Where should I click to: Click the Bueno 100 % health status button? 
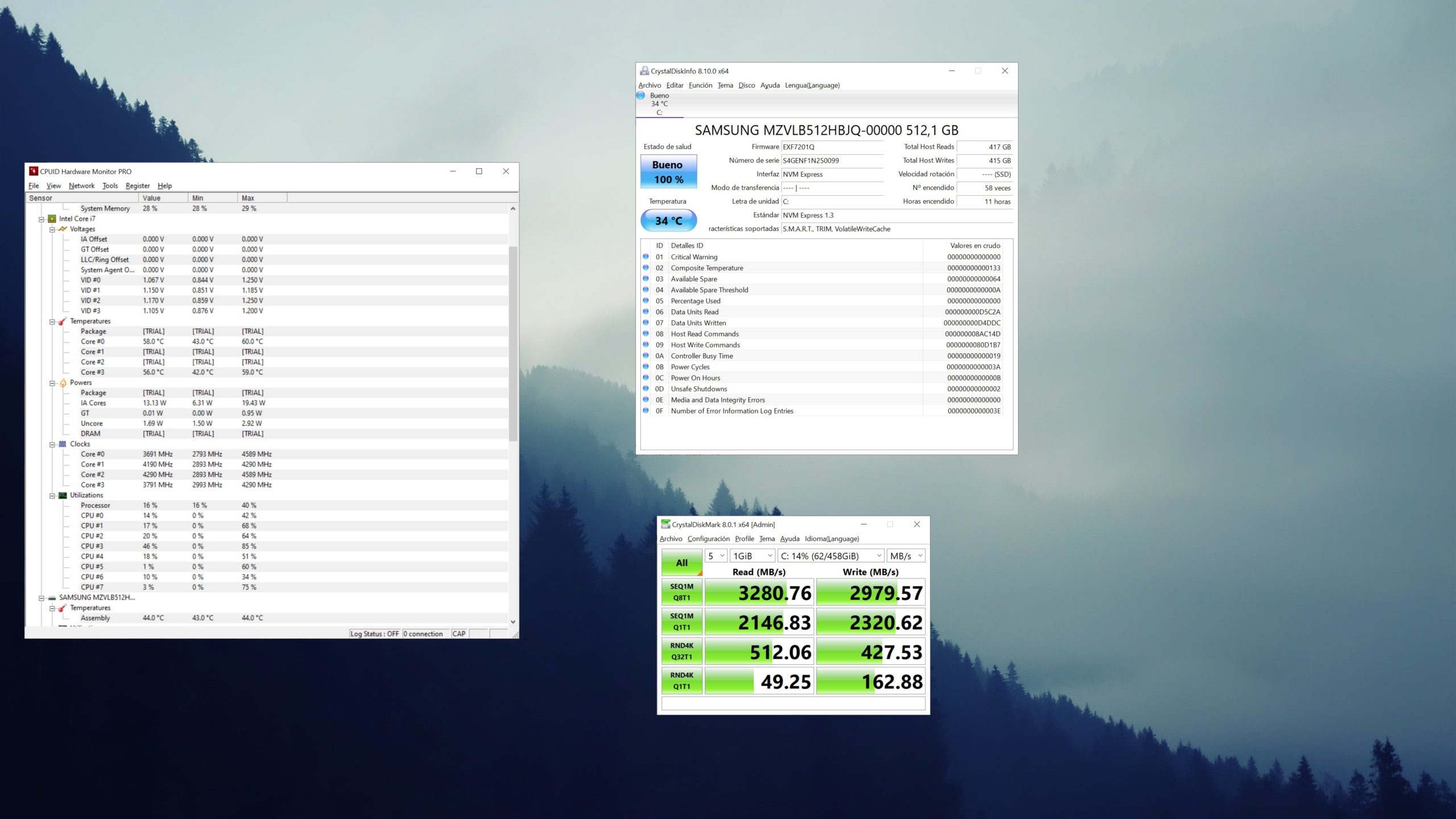tap(668, 172)
